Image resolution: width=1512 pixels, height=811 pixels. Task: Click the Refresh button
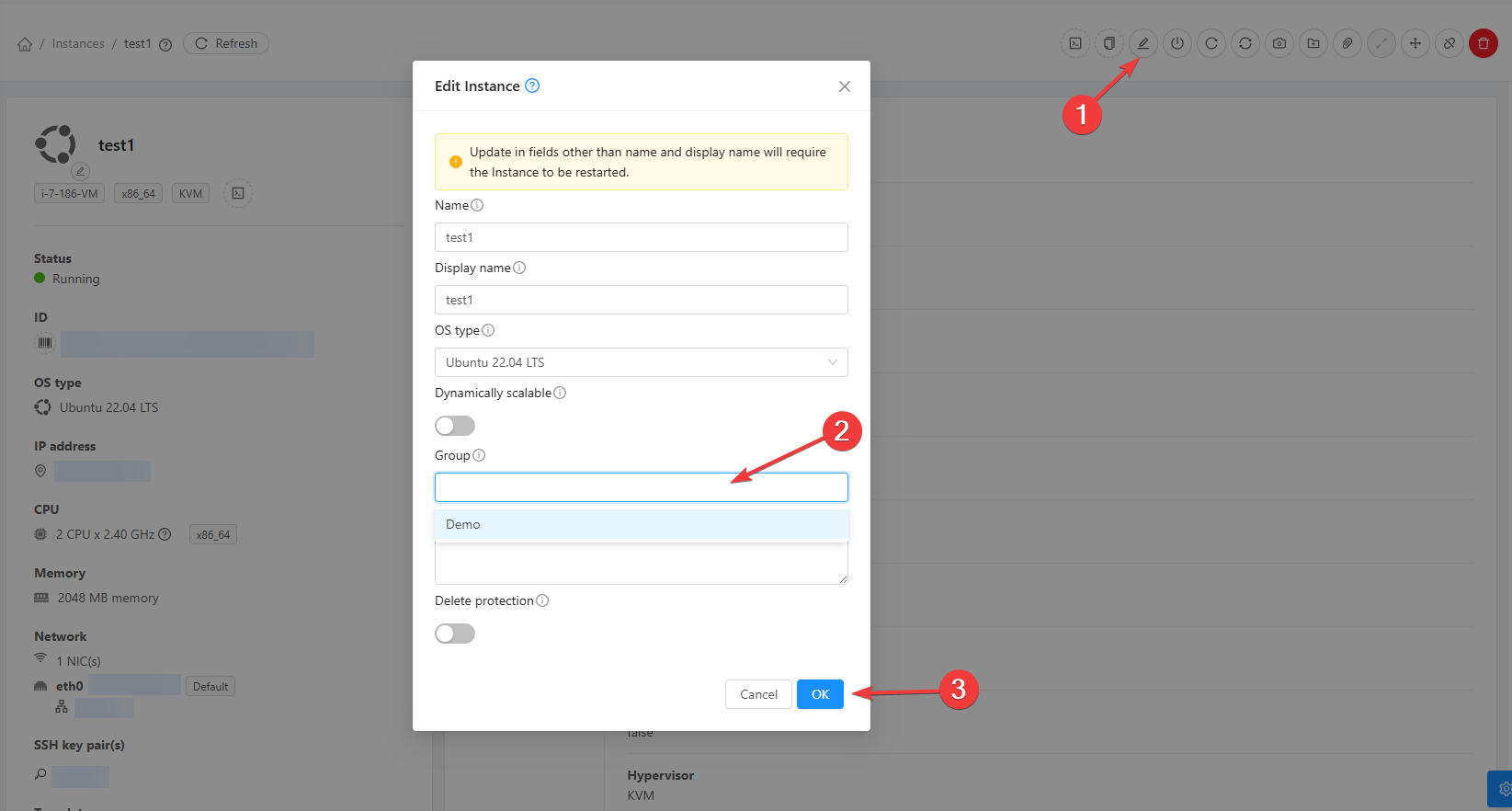(226, 43)
